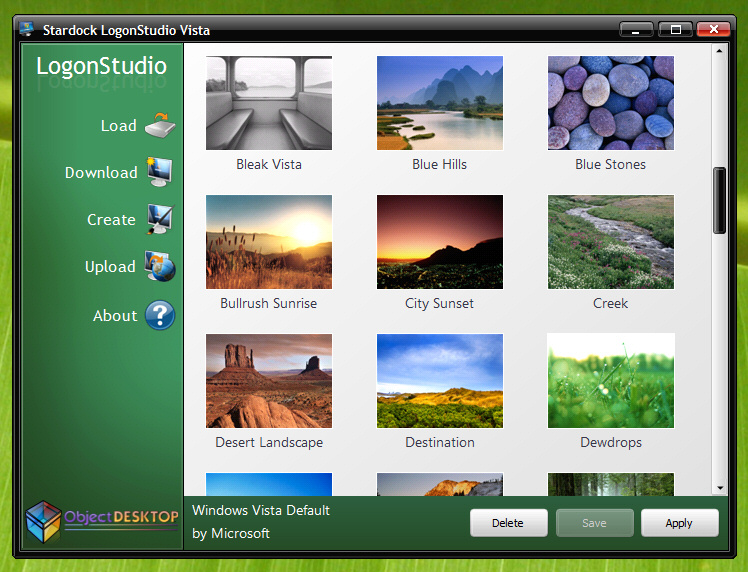Open the About question mark icon
The image size is (748, 572).
click(160, 315)
